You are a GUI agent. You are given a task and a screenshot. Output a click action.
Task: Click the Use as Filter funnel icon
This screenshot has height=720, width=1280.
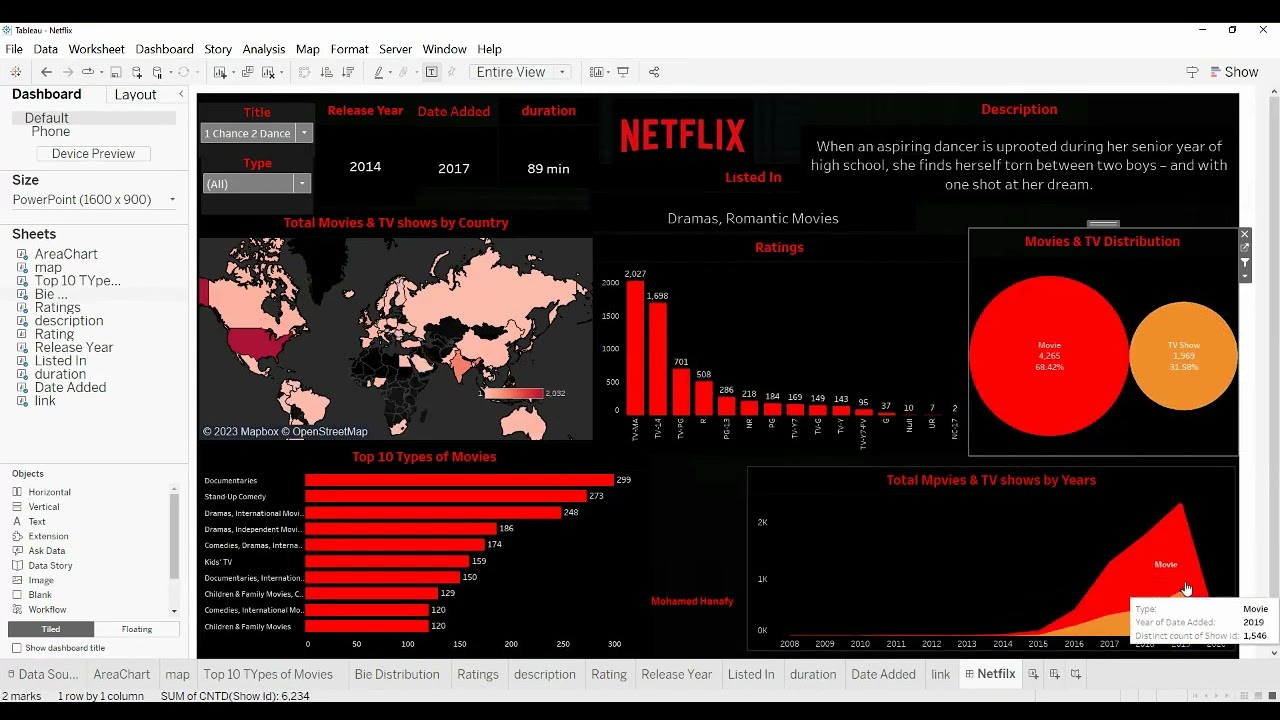pyautogui.click(x=1245, y=262)
